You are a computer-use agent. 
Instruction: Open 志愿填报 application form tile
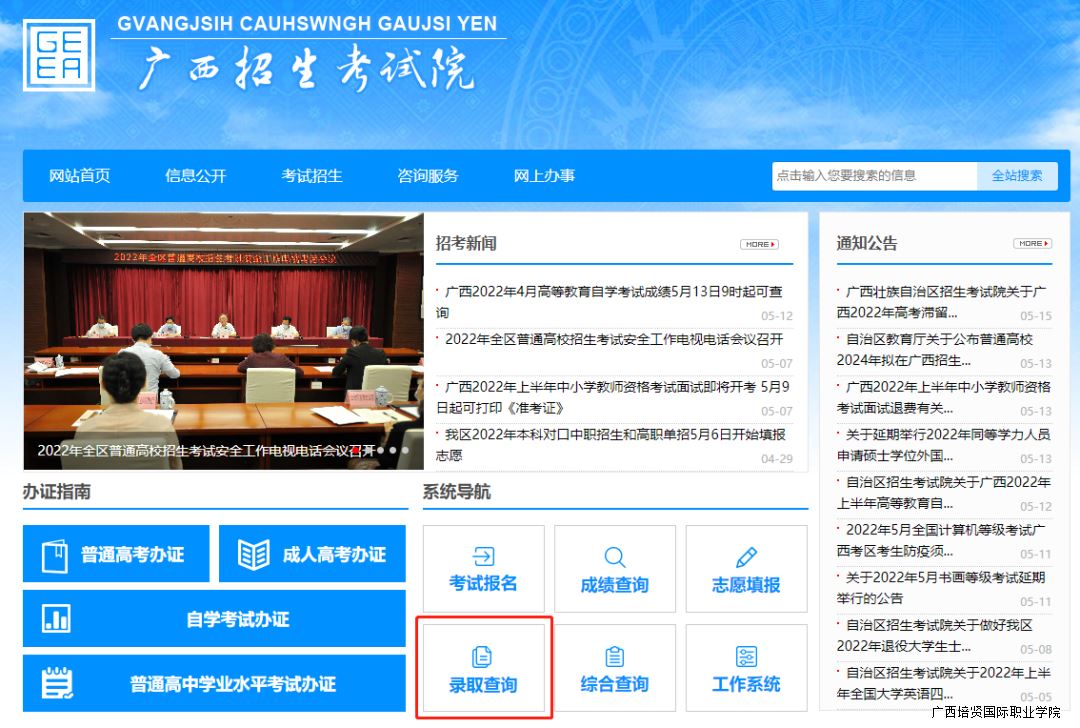(746, 569)
